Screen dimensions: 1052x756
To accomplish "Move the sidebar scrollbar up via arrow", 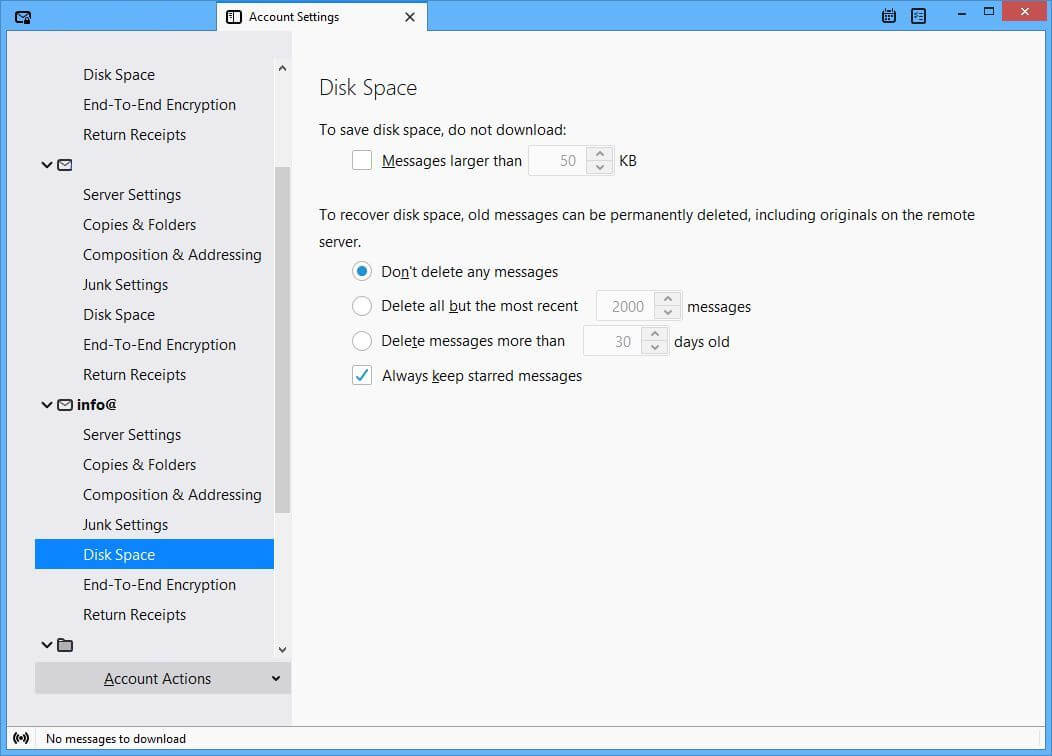I will (282, 68).
